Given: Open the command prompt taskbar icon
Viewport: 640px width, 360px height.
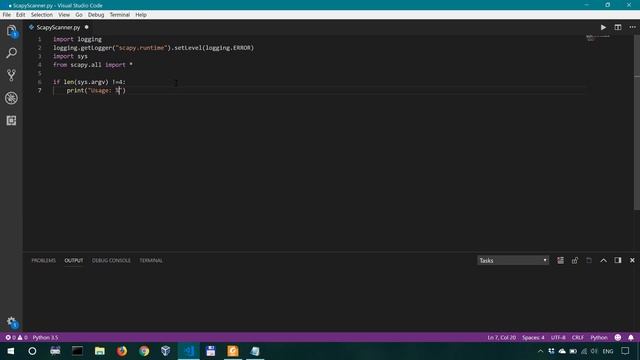Looking at the screenshot, I should tap(77, 351).
